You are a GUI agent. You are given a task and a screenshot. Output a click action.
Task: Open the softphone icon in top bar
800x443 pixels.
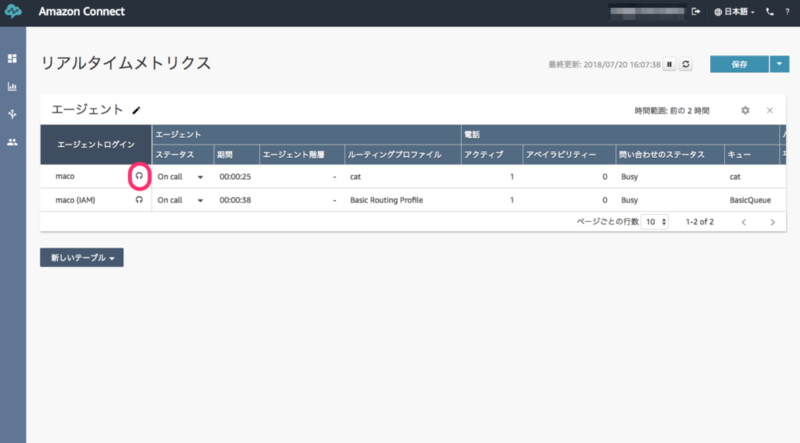point(769,12)
